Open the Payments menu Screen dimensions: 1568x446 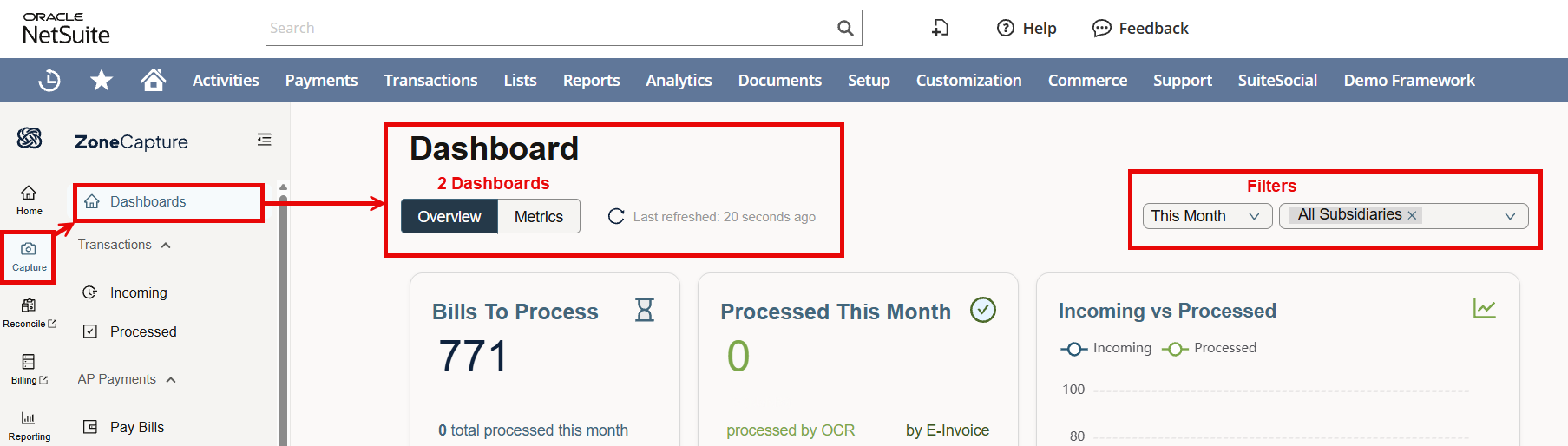point(321,80)
